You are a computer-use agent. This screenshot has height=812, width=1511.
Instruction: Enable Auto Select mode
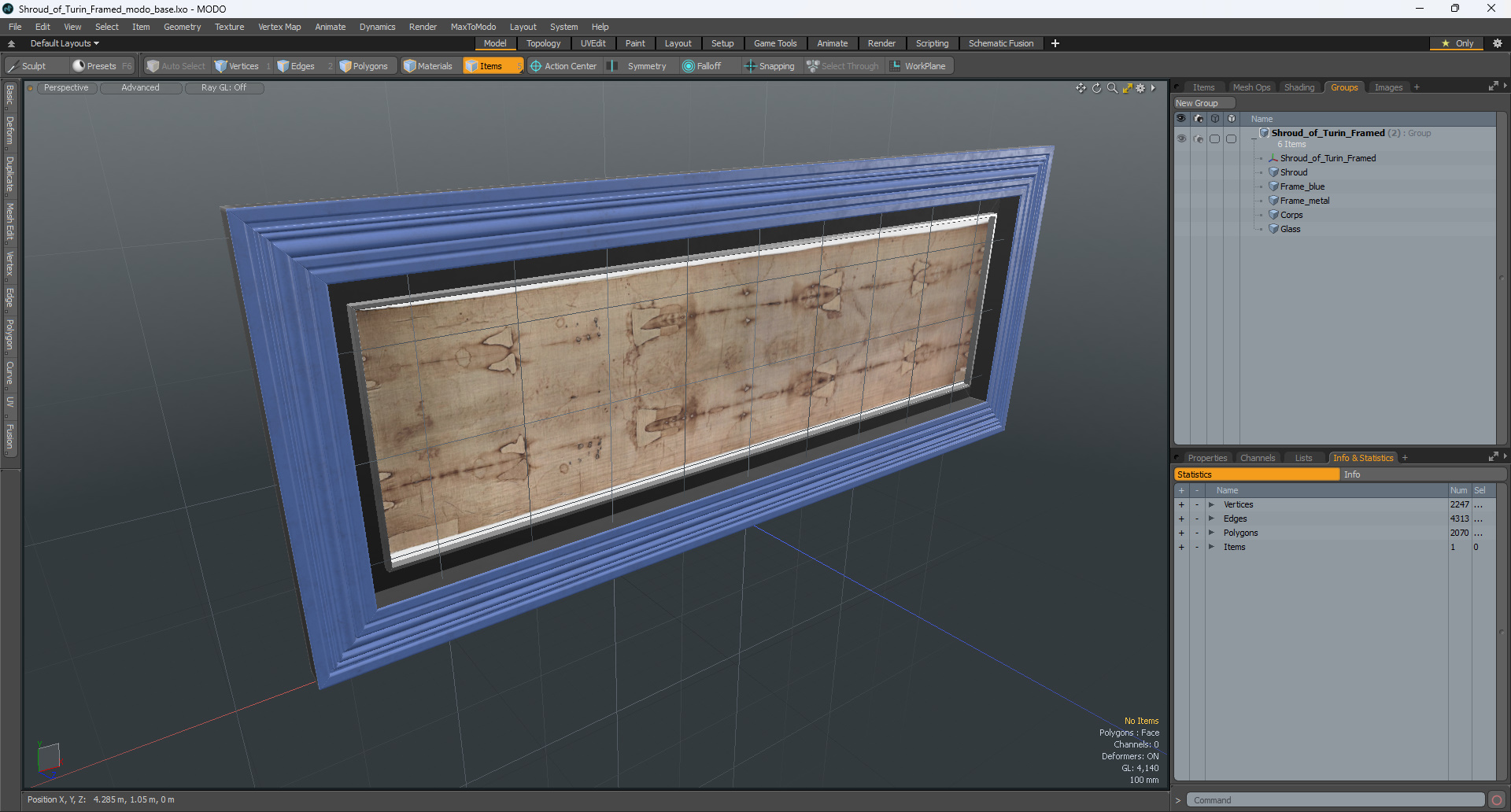pyautogui.click(x=176, y=66)
